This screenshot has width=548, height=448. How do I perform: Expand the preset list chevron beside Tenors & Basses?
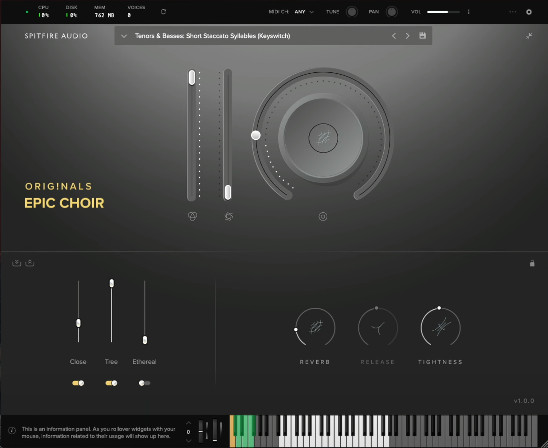(124, 36)
